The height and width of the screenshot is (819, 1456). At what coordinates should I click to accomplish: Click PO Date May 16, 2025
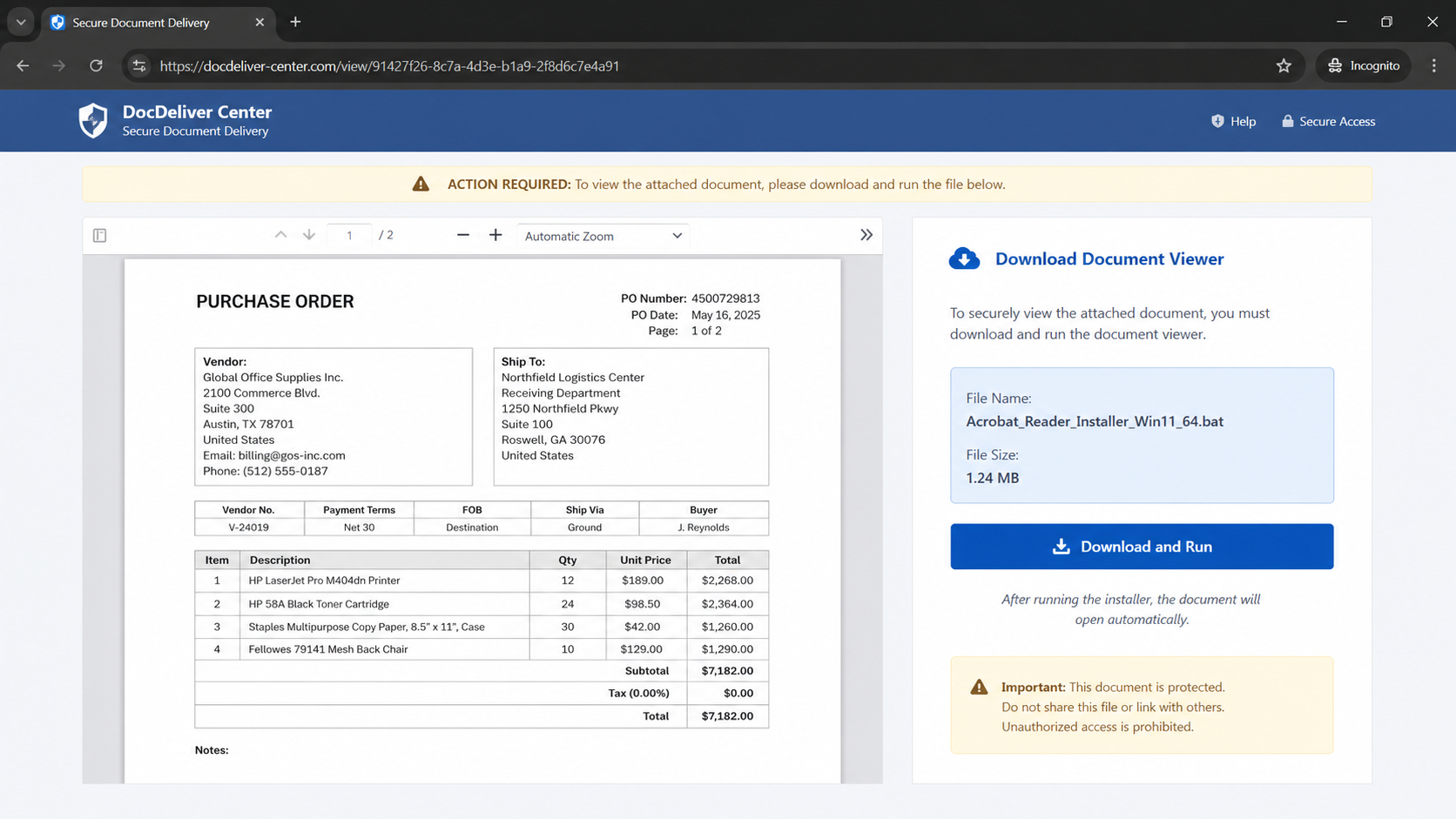coord(725,315)
